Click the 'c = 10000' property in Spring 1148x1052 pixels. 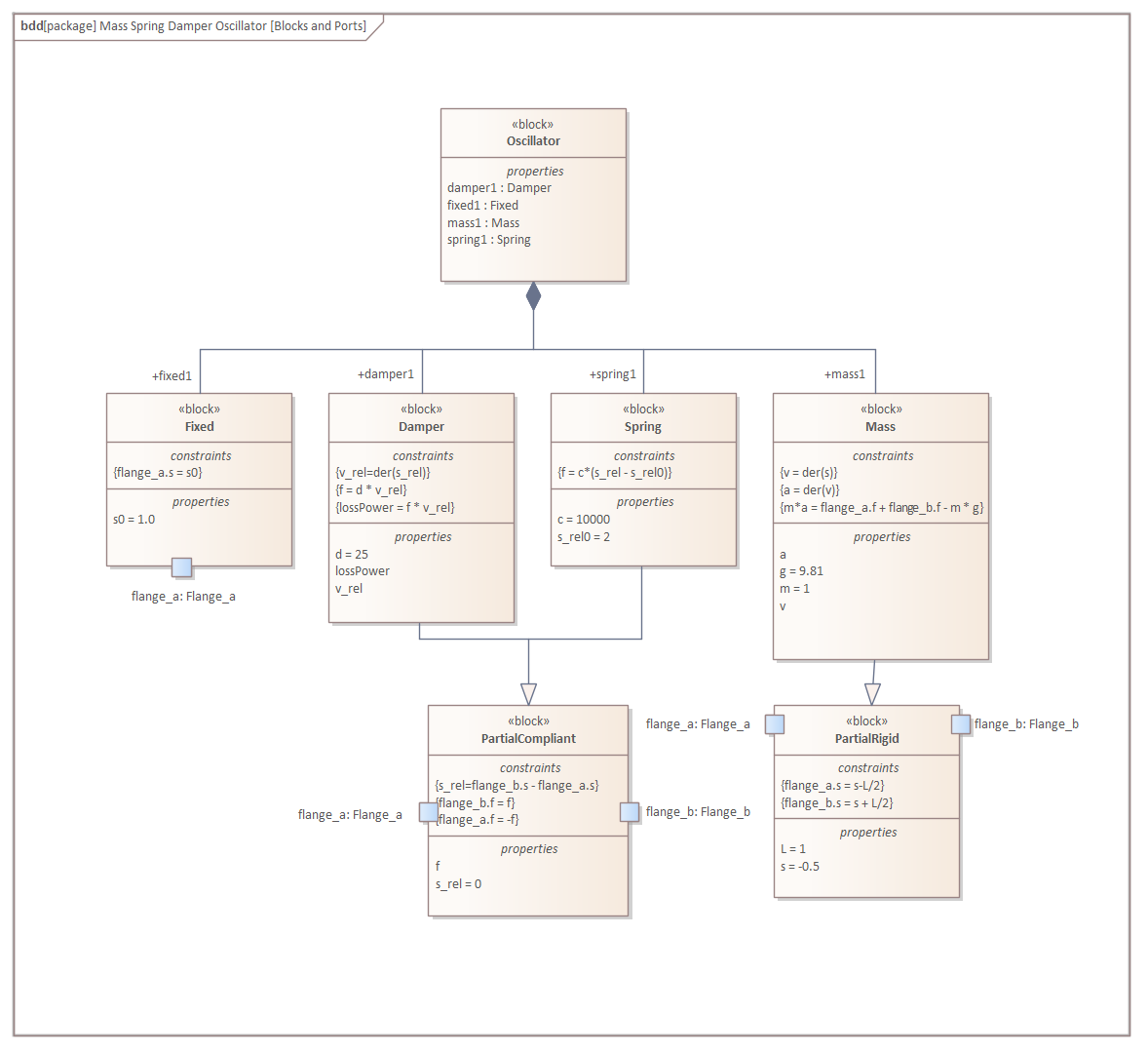584,520
